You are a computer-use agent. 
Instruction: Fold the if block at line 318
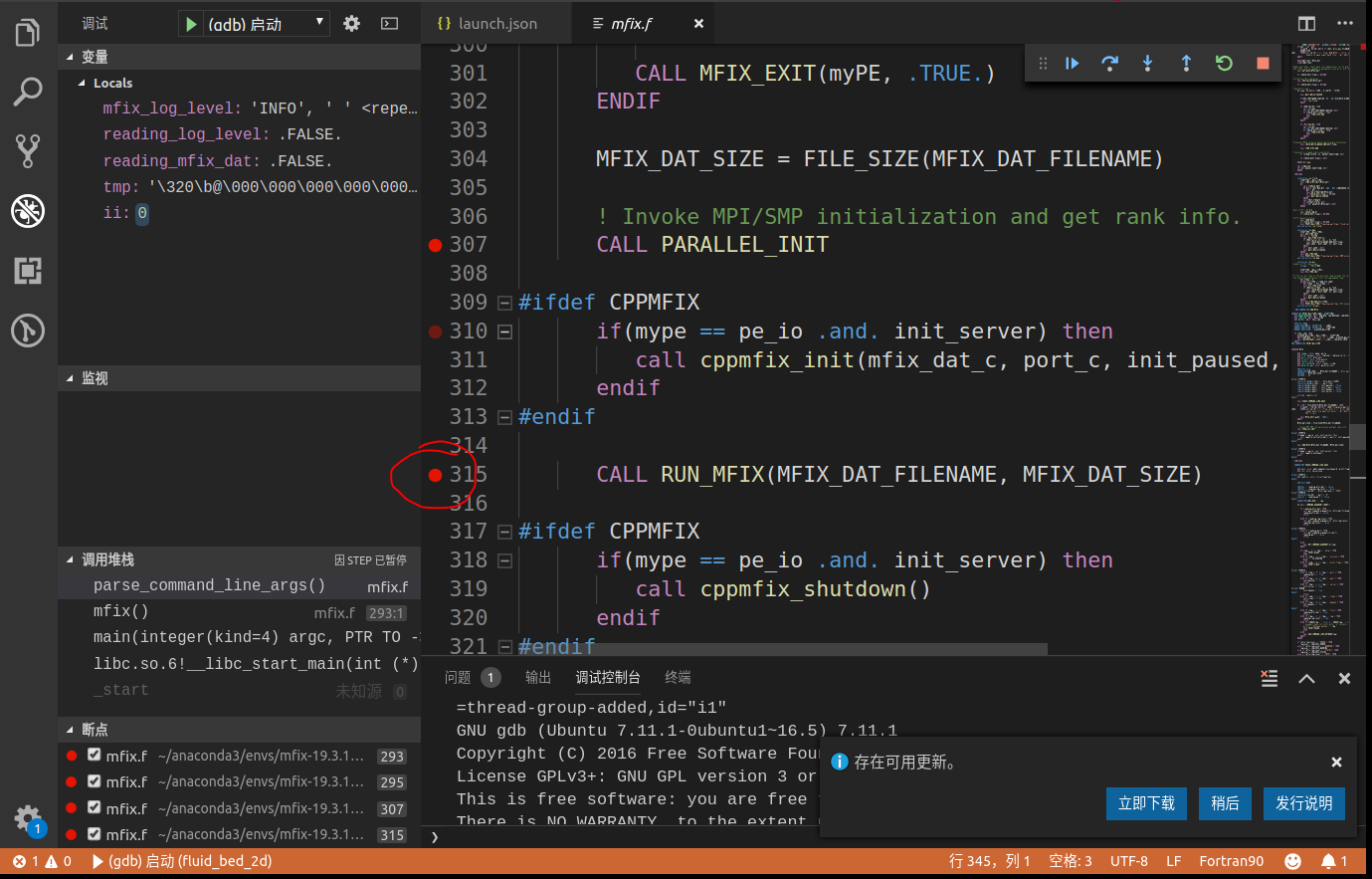tap(505, 560)
